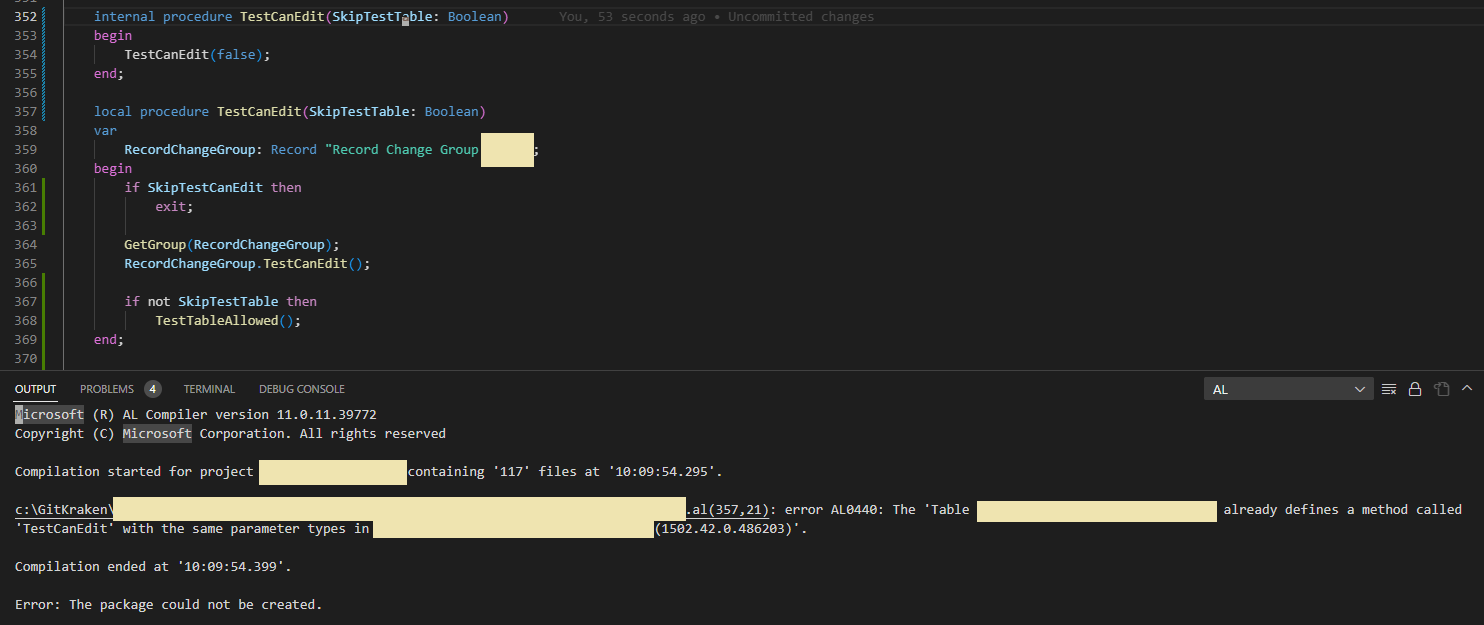Open the TERMINAL tab
Viewport: 1484px width, 625px height.
209,389
